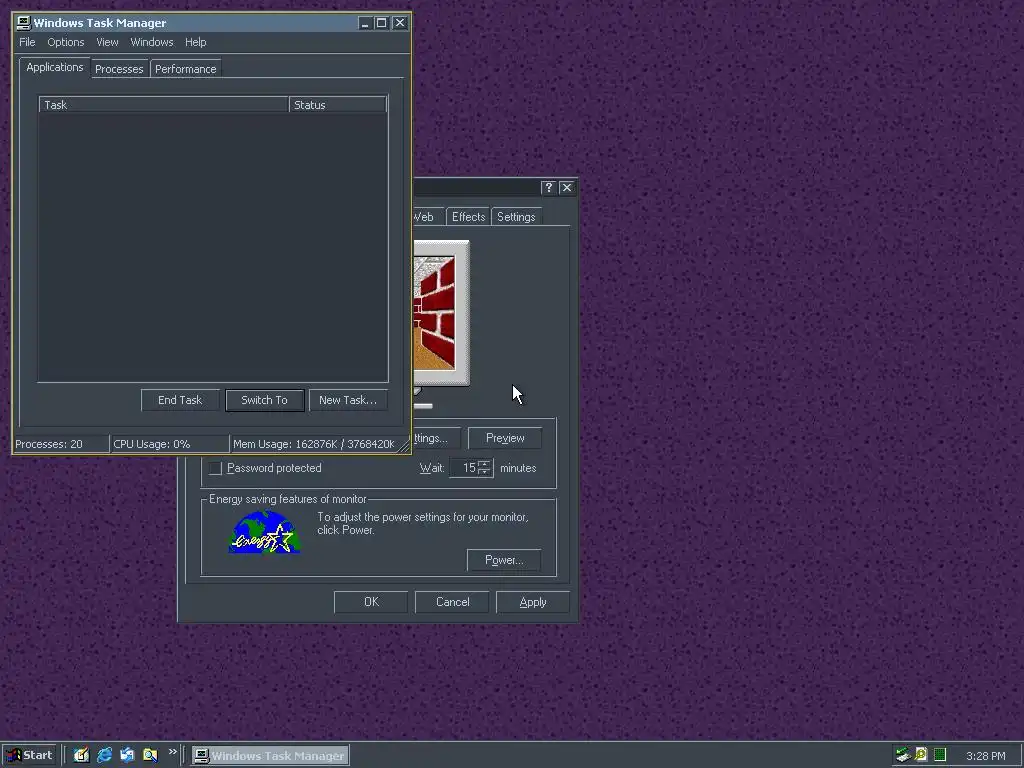Open the Options menu in Task Manager
This screenshot has height=768, width=1024.
[65, 42]
